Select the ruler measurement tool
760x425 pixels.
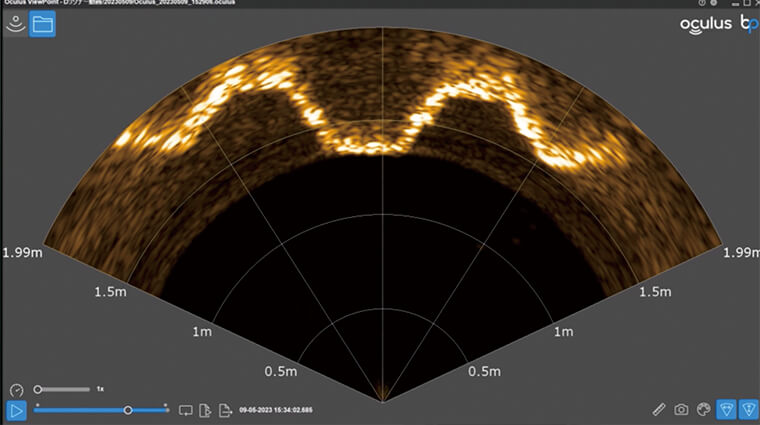(659, 410)
